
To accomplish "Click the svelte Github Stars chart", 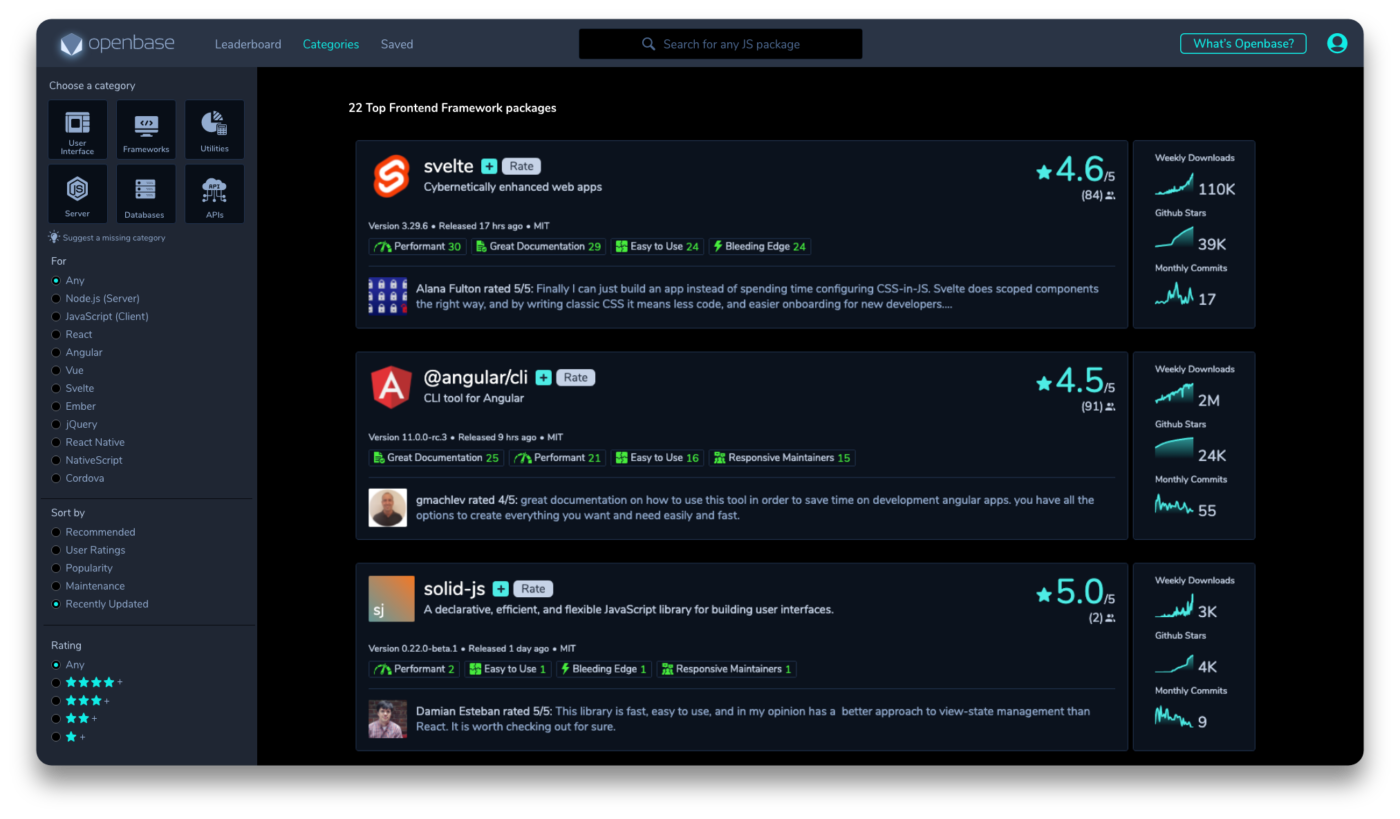I will [1174, 238].
